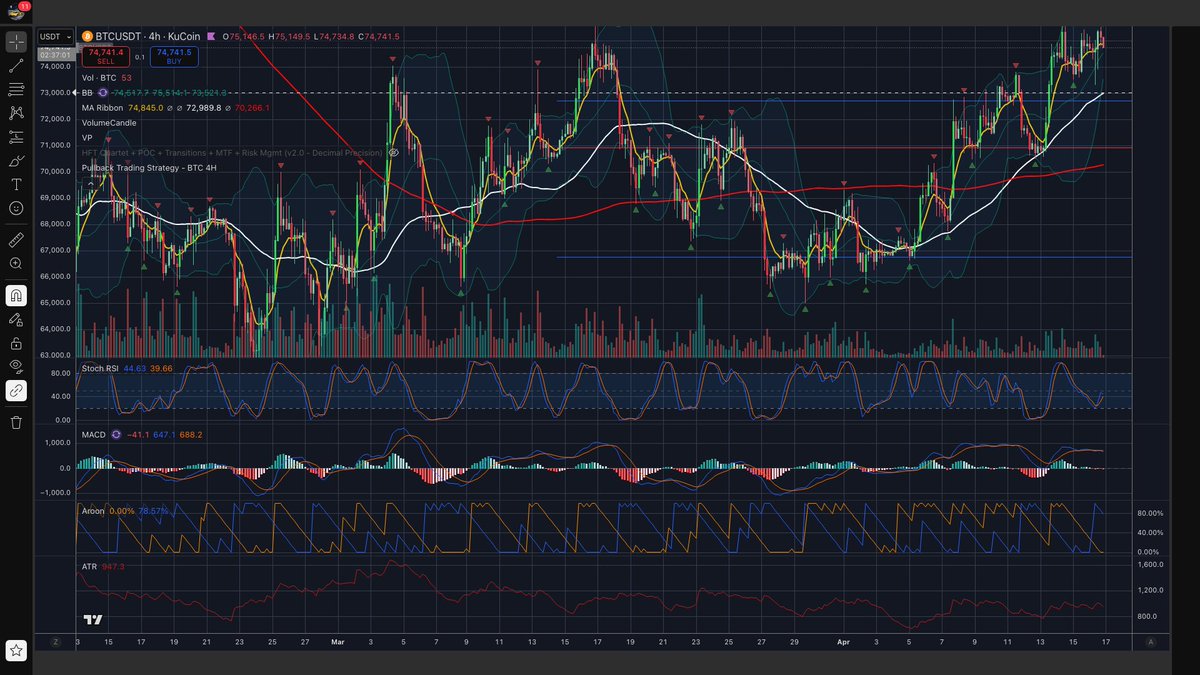This screenshot has height=675, width=1200.
Task: Open the emoji icons tool
Action: pos(16,208)
